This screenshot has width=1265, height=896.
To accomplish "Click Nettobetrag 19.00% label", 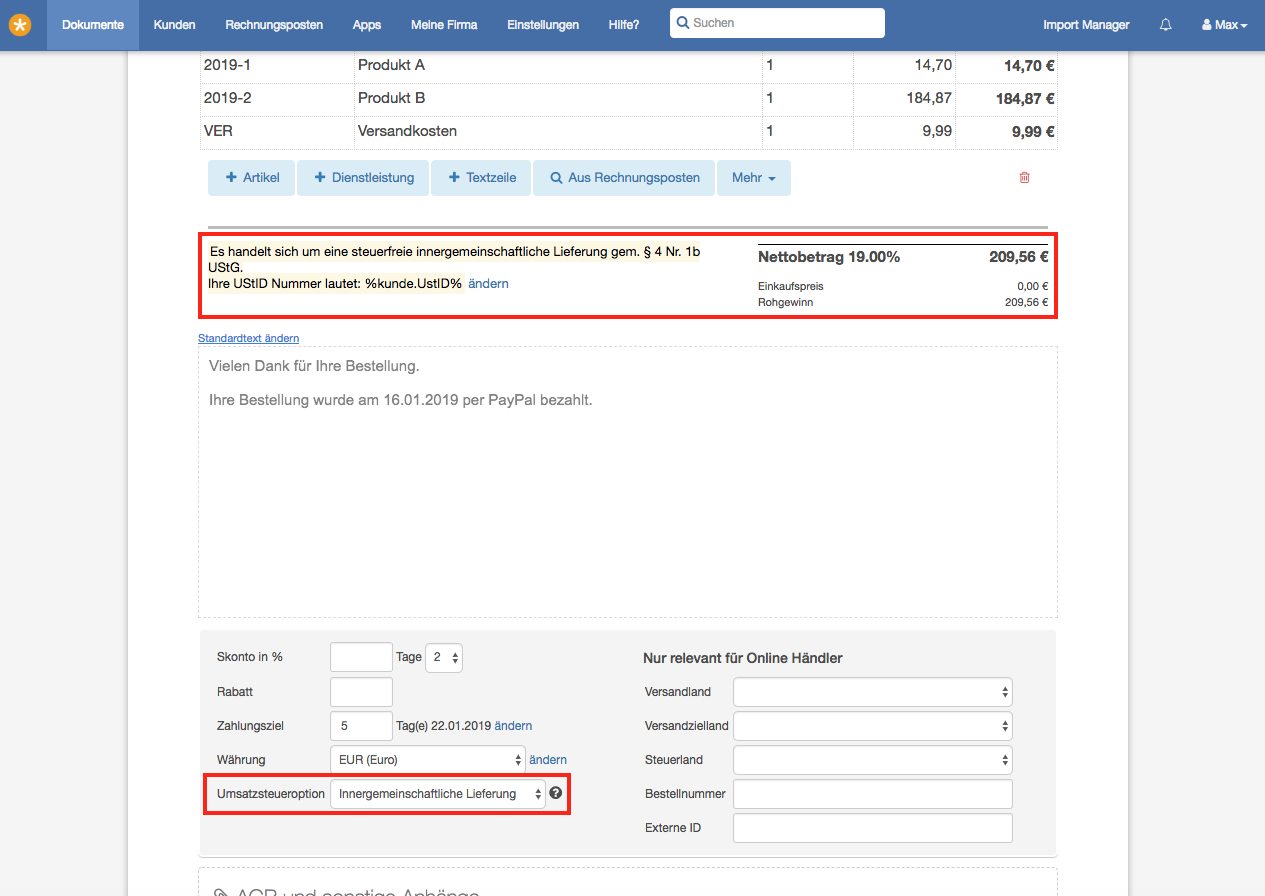I will [x=829, y=257].
